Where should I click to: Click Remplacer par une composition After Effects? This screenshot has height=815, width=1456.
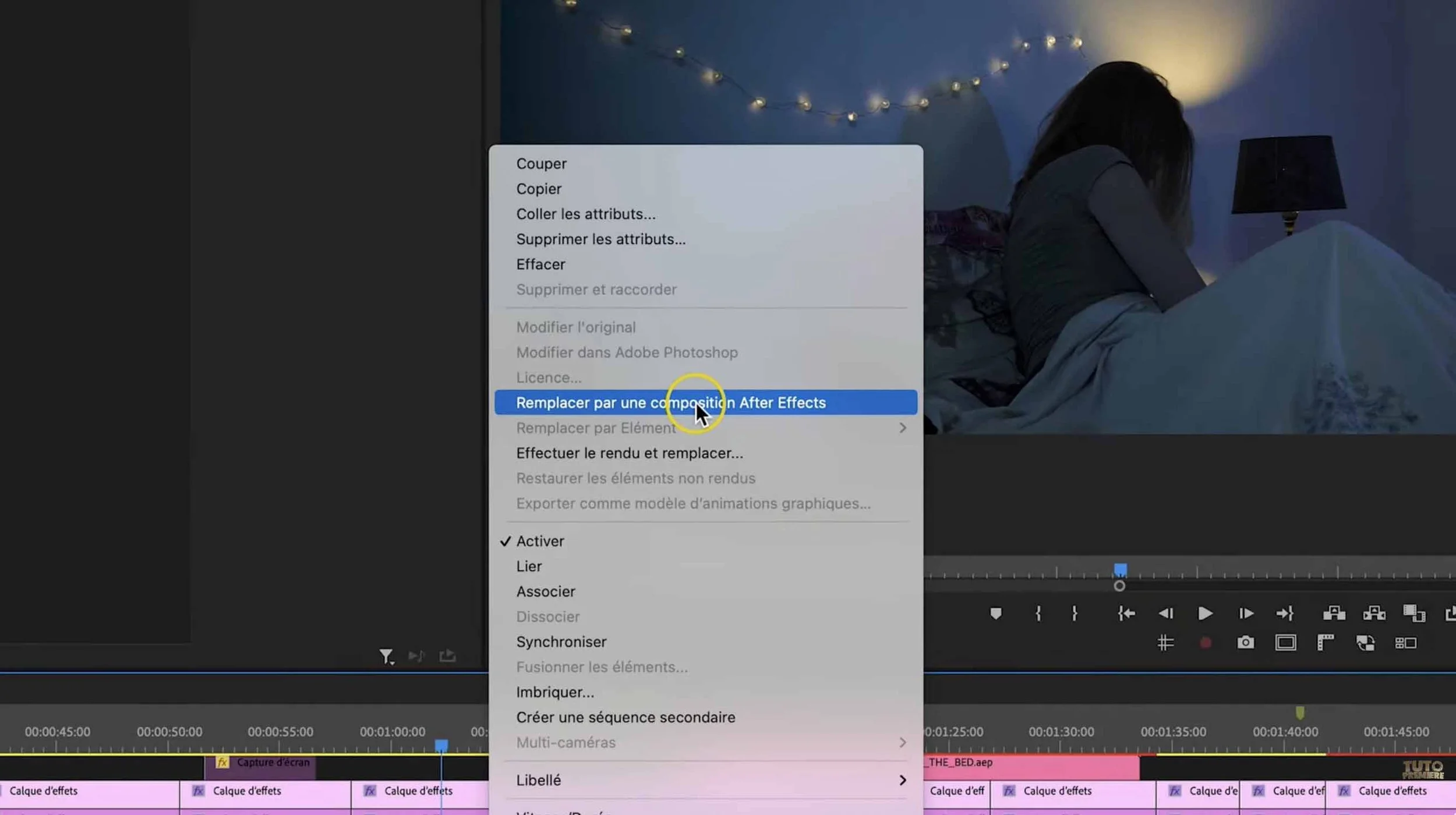point(670,403)
